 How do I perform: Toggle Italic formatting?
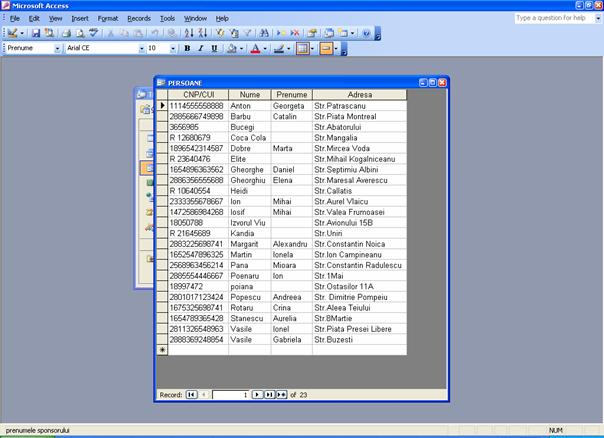point(200,48)
